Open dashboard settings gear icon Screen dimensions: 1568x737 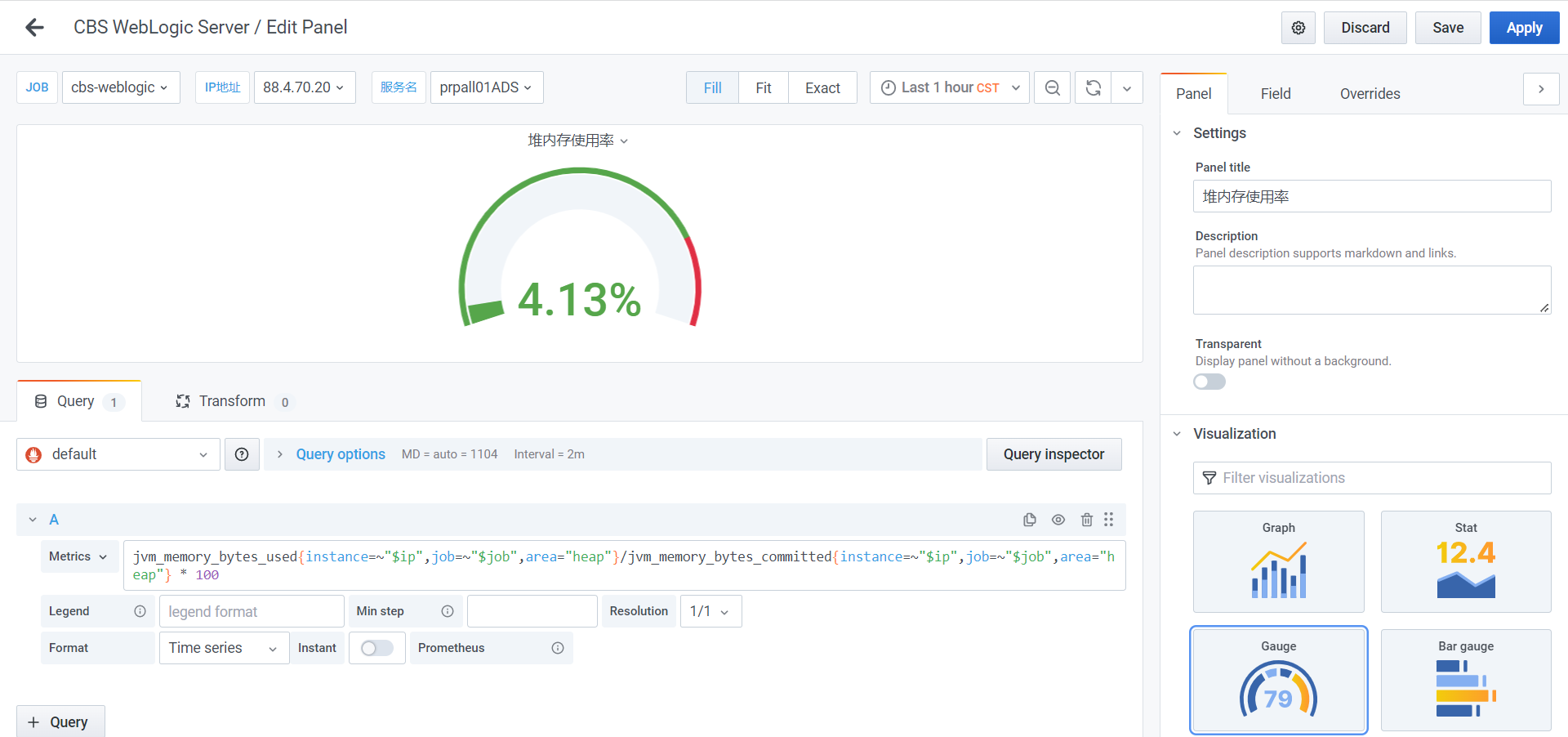pos(1298,28)
